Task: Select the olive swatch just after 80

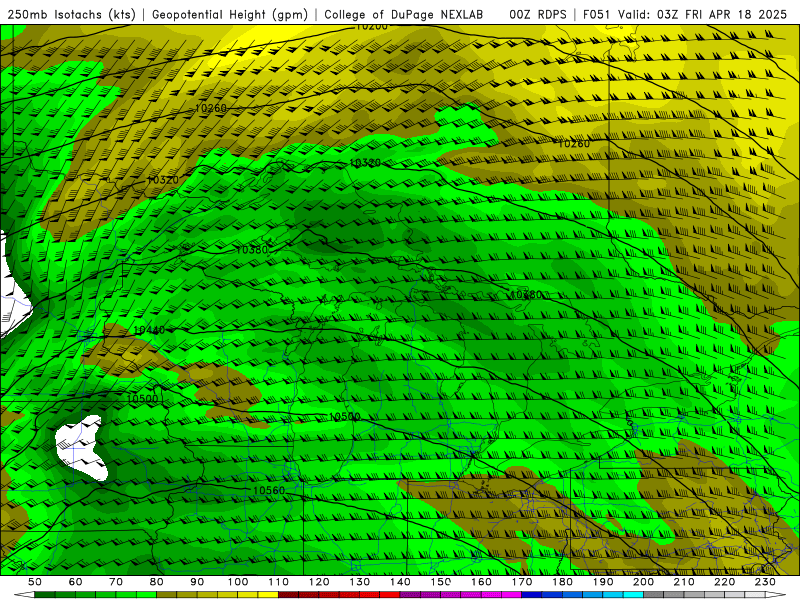Action: click(x=166, y=595)
